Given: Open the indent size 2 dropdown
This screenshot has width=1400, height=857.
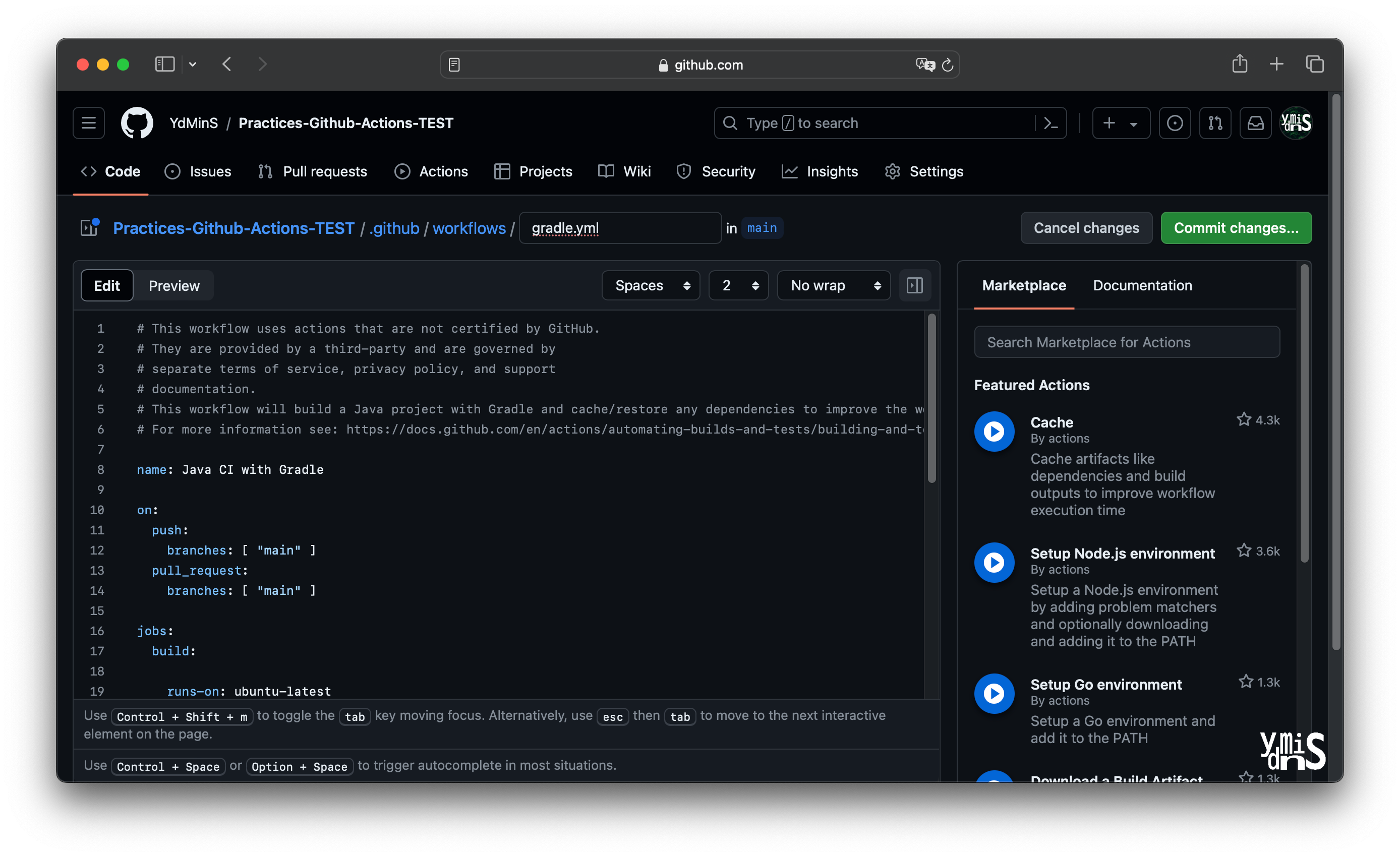Looking at the screenshot, I should [738, 285].
